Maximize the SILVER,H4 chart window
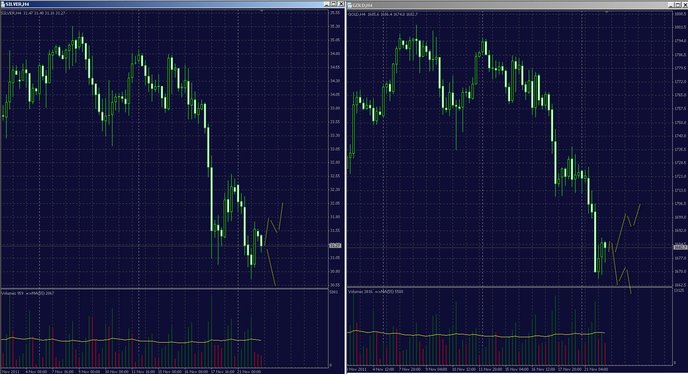Screen dimensions: 688x374 333,4
